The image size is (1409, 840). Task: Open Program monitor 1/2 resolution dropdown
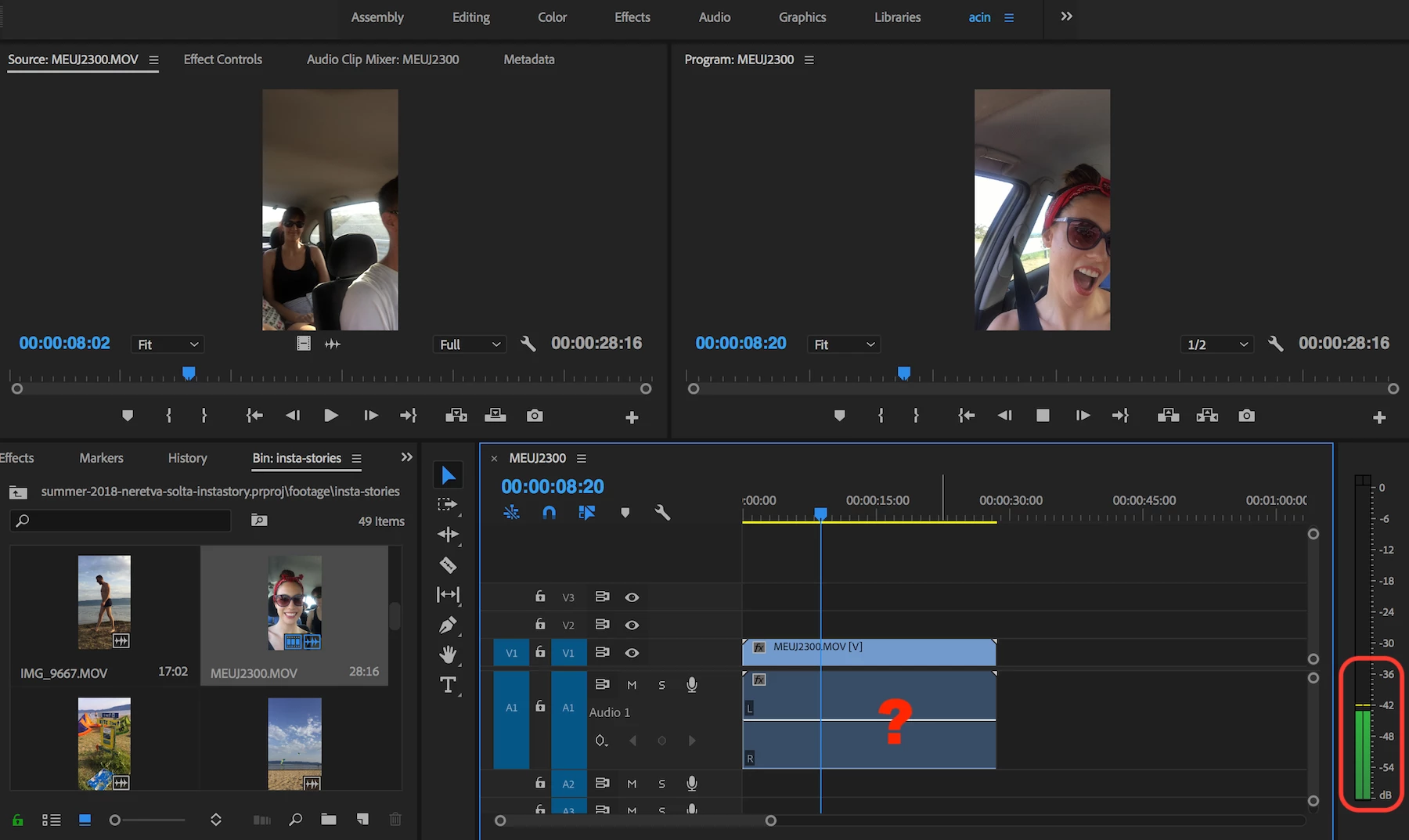click(x=1216, y=344)
